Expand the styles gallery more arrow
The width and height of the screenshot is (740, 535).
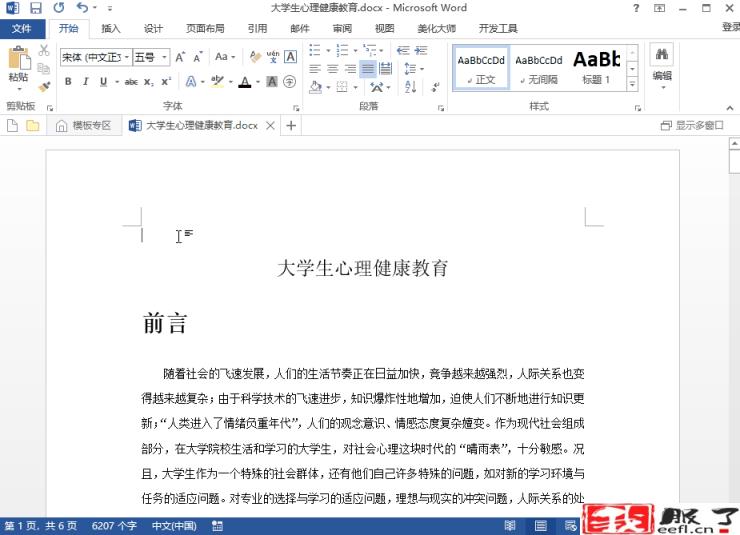pos(632,86)
